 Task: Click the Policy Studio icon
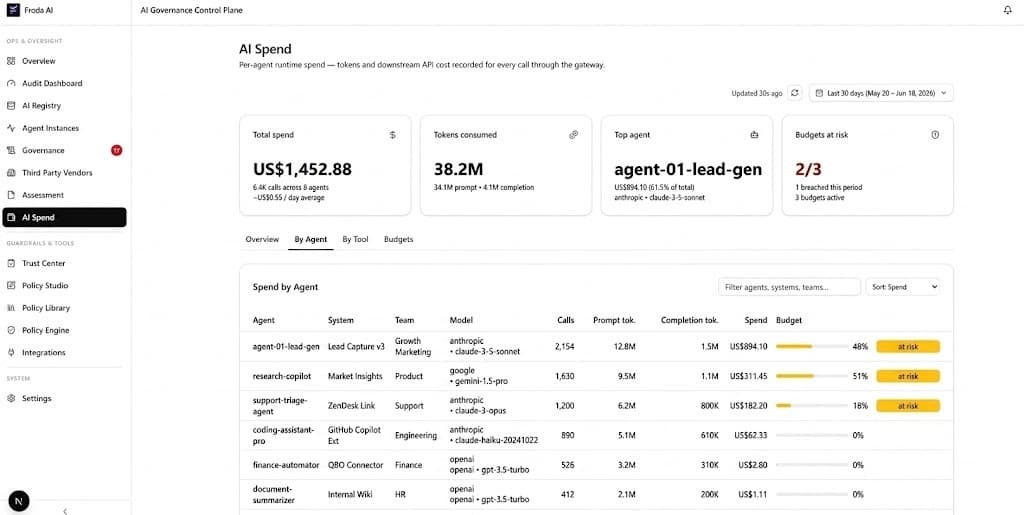pyautogui.click(x=10, y=285)
